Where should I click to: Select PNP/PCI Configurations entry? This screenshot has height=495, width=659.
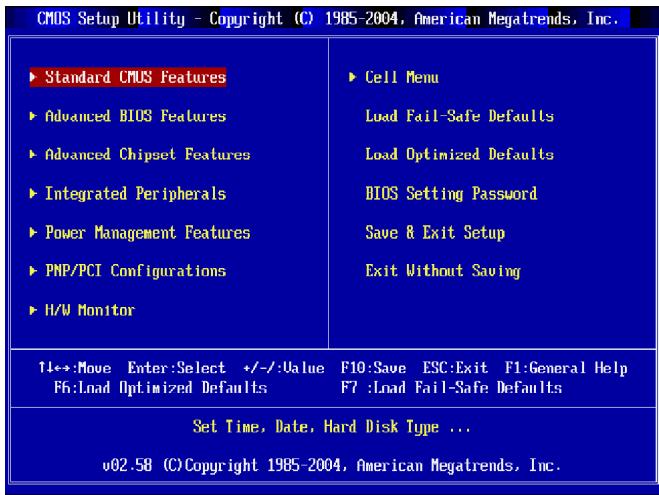(x=135, y=271)
